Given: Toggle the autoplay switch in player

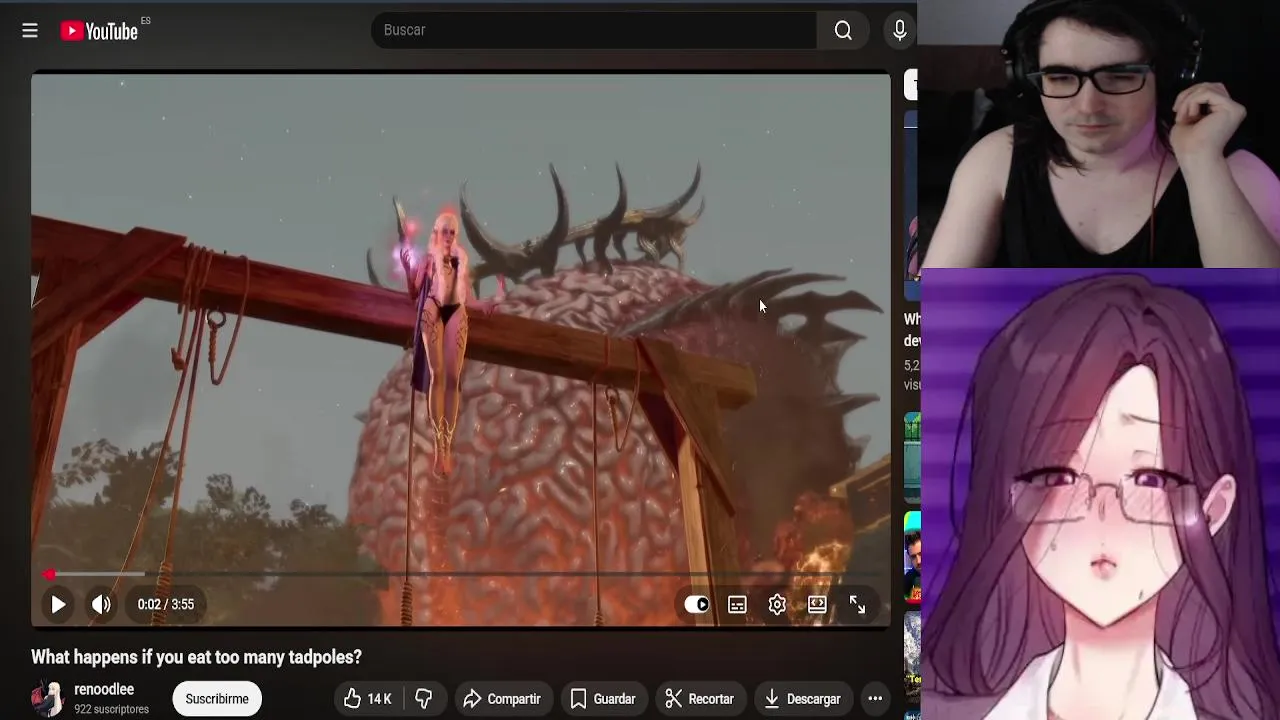Looking at the screenshot, I should [x=697, y=604].
